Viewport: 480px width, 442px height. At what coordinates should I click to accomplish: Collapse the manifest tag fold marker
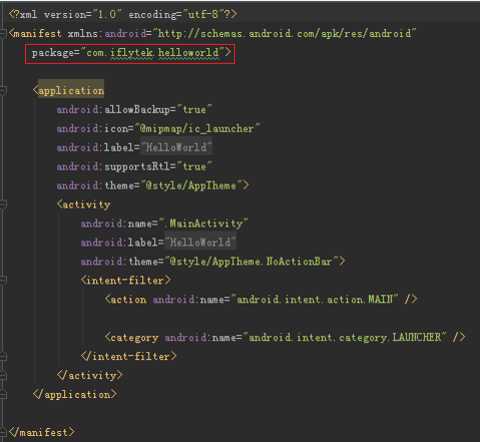pos(3,33)
